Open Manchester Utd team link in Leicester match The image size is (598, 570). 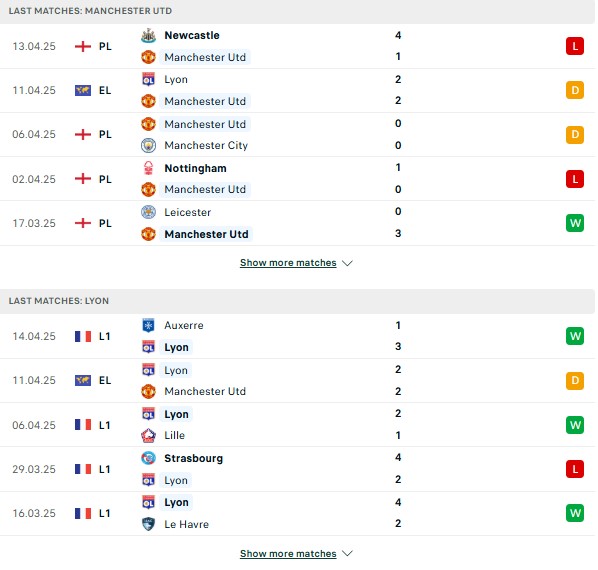pyautogui.click(x=206, y=234)
